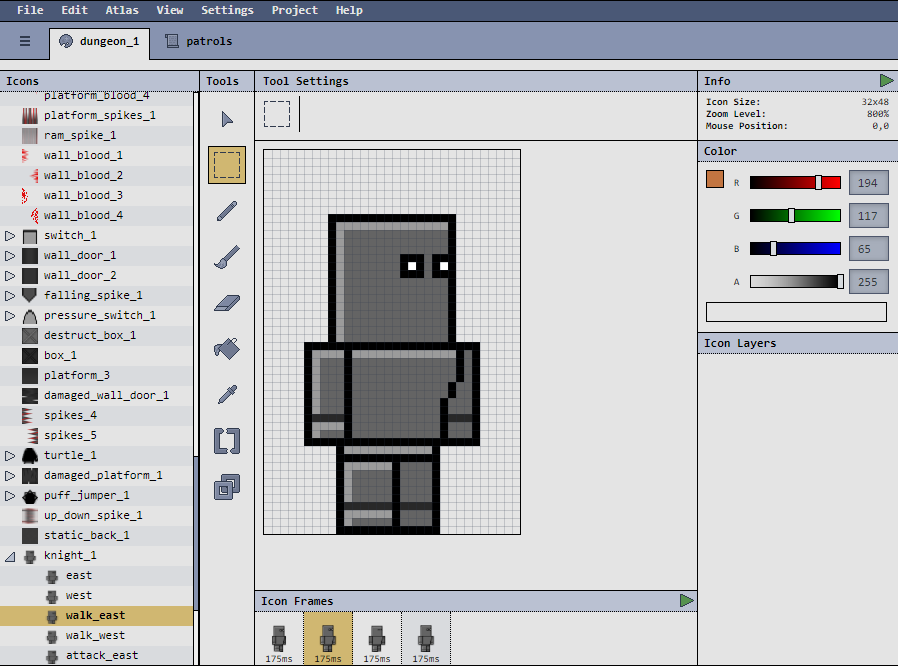898x666 pixels.
Task: Expand the puff_jumper_1 tree node
Action: [10, 495]
